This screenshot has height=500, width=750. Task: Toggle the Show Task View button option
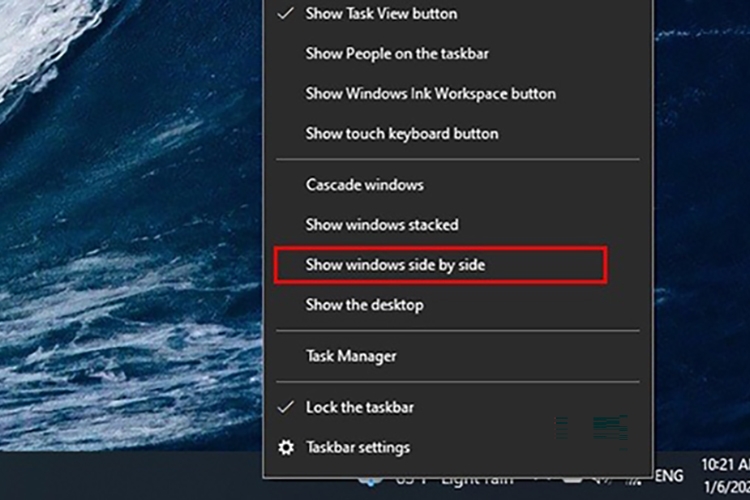(381, 14)
